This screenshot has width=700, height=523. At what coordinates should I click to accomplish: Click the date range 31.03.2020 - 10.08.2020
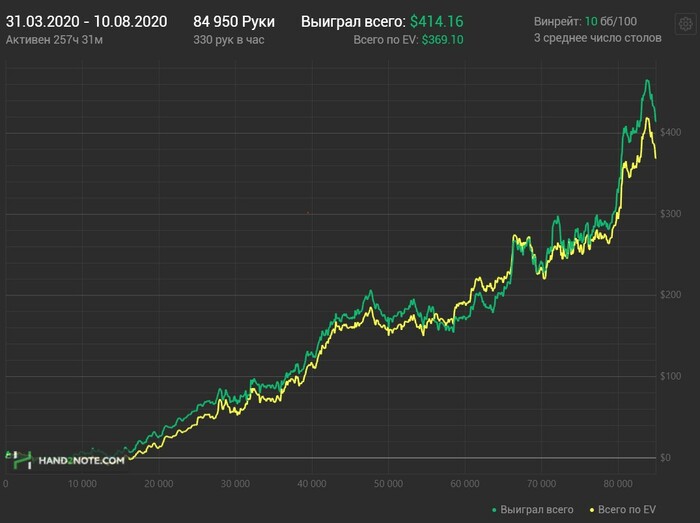coord(87,21)
